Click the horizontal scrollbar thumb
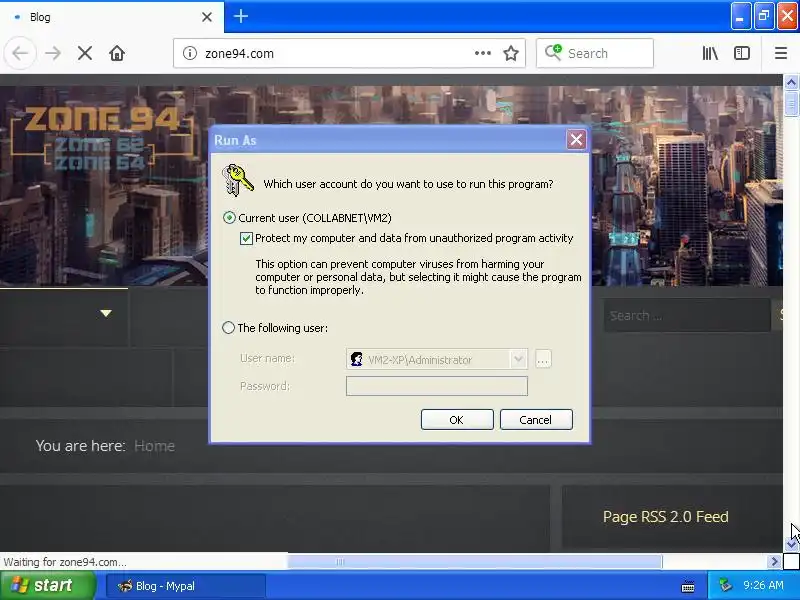800x600 pixels. tap(474, 562)
